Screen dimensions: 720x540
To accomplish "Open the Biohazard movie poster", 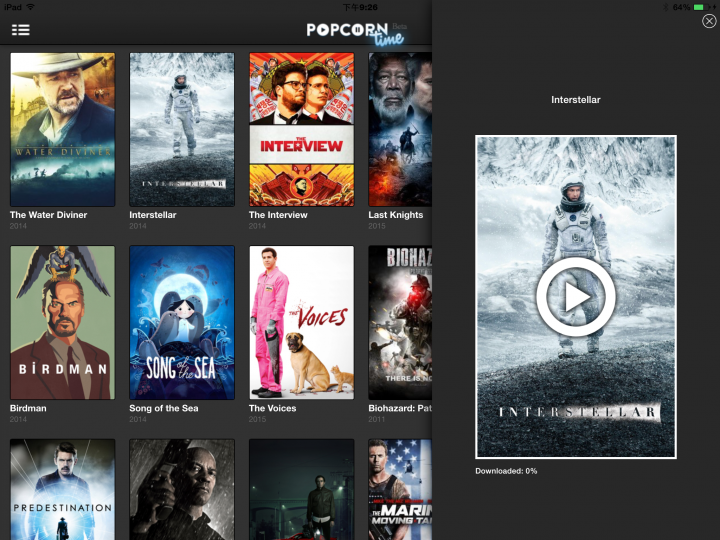I will [400, 322].
